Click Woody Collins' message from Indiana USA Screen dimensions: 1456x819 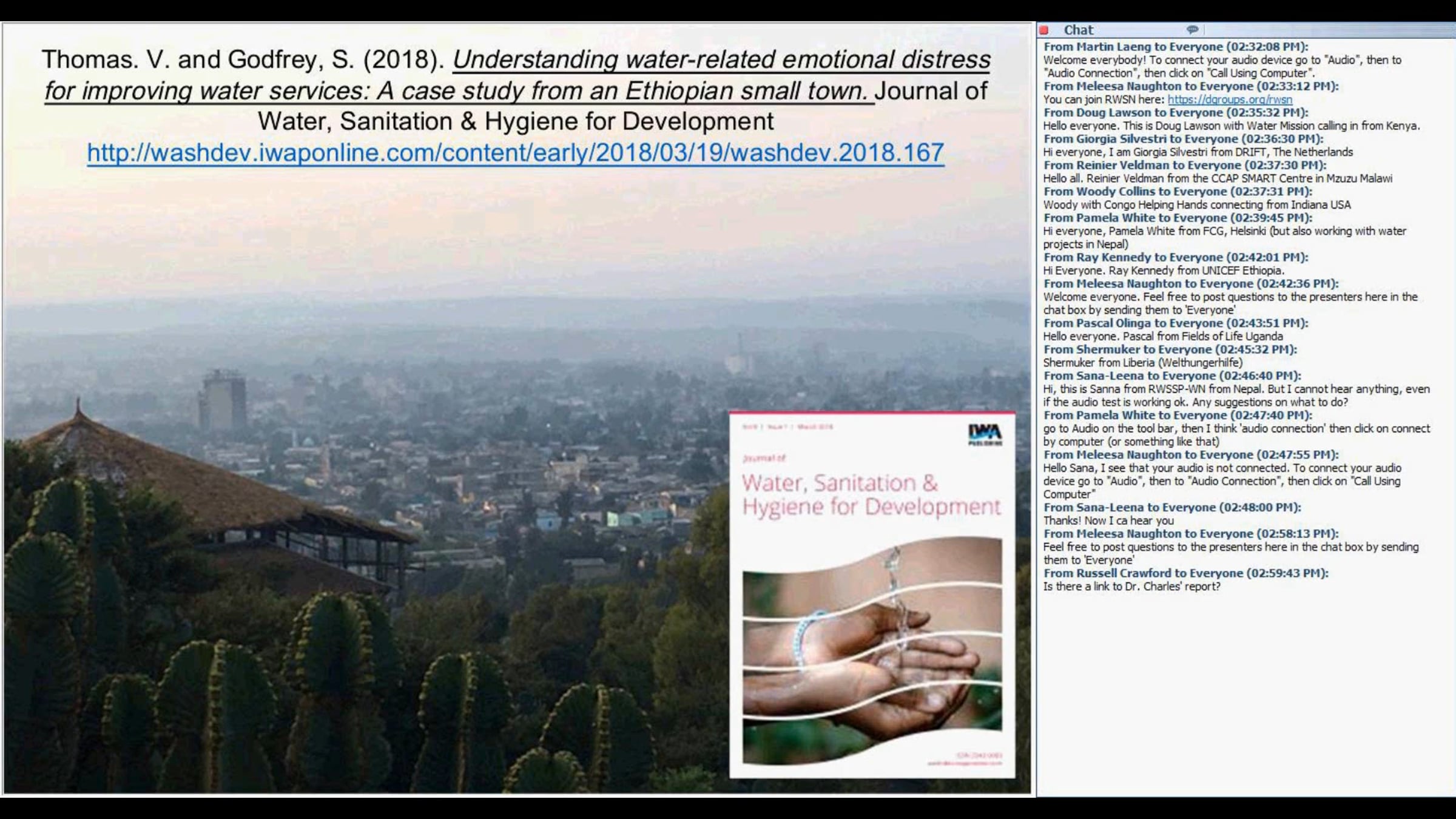(x=1196, y=205)
